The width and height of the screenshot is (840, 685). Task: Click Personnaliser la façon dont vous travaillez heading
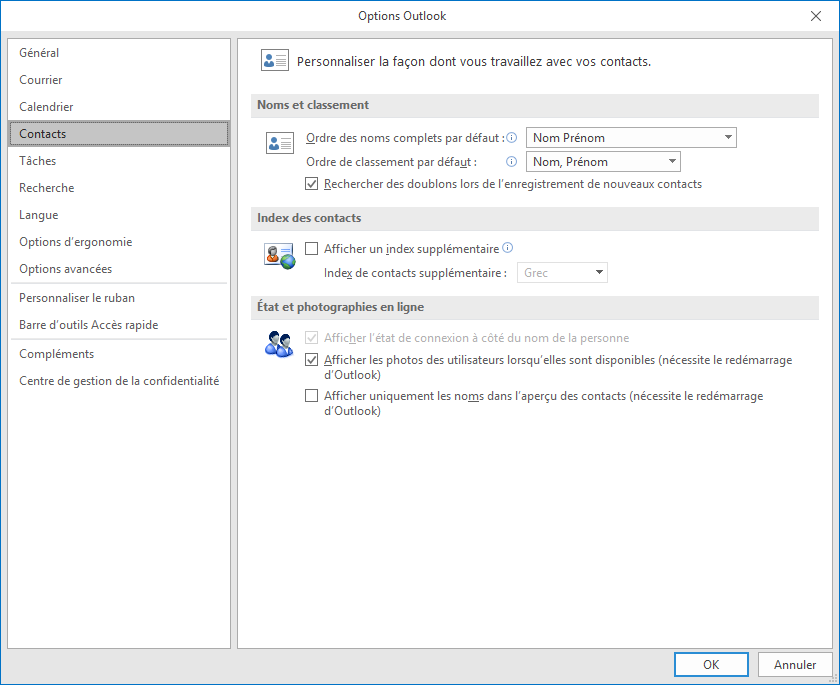(474, 62)
